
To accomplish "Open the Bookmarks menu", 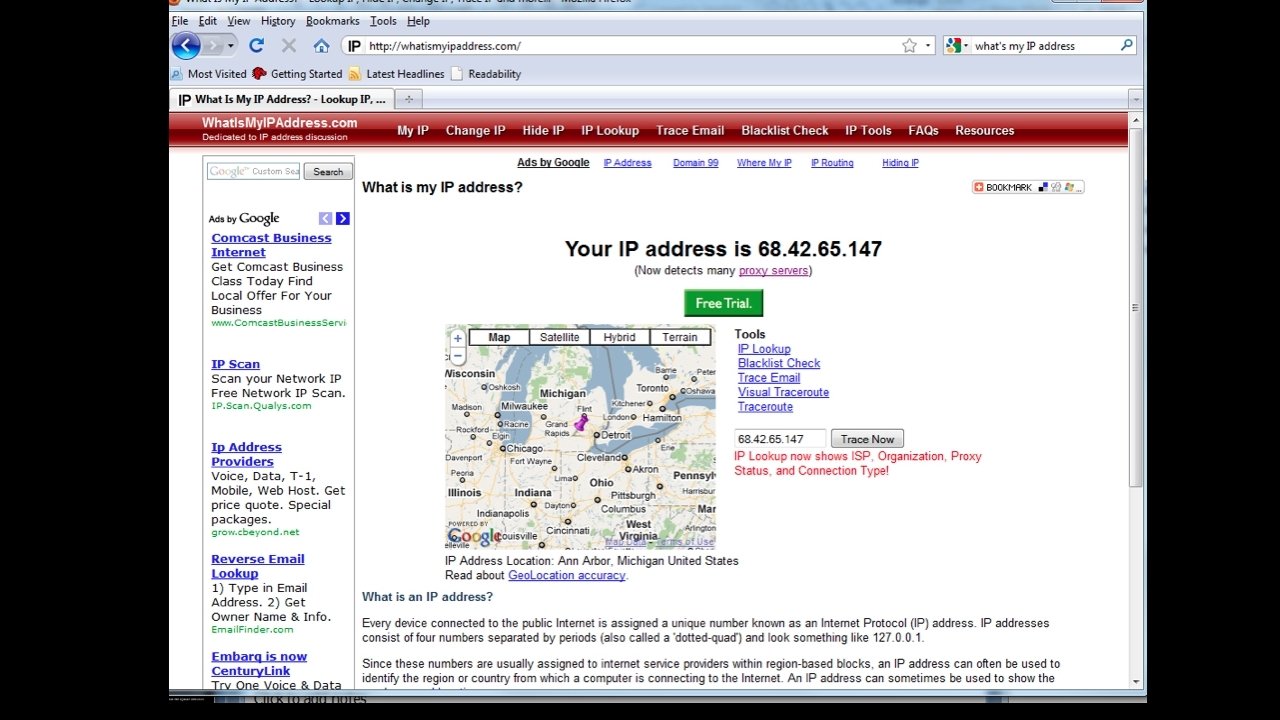I will (333, 21).
